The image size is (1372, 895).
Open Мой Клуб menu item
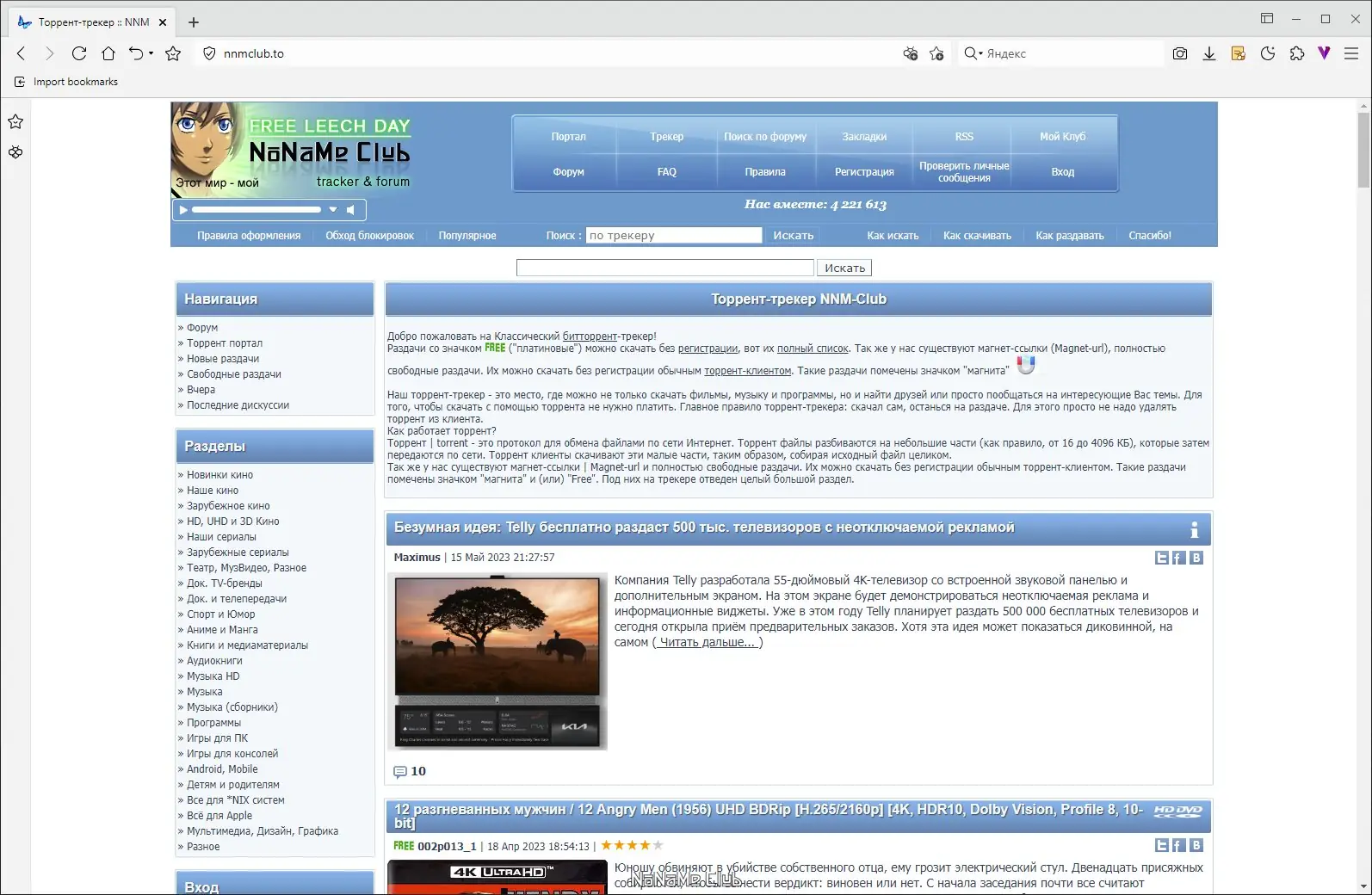pyautogui.click(x=1063, y=137)
